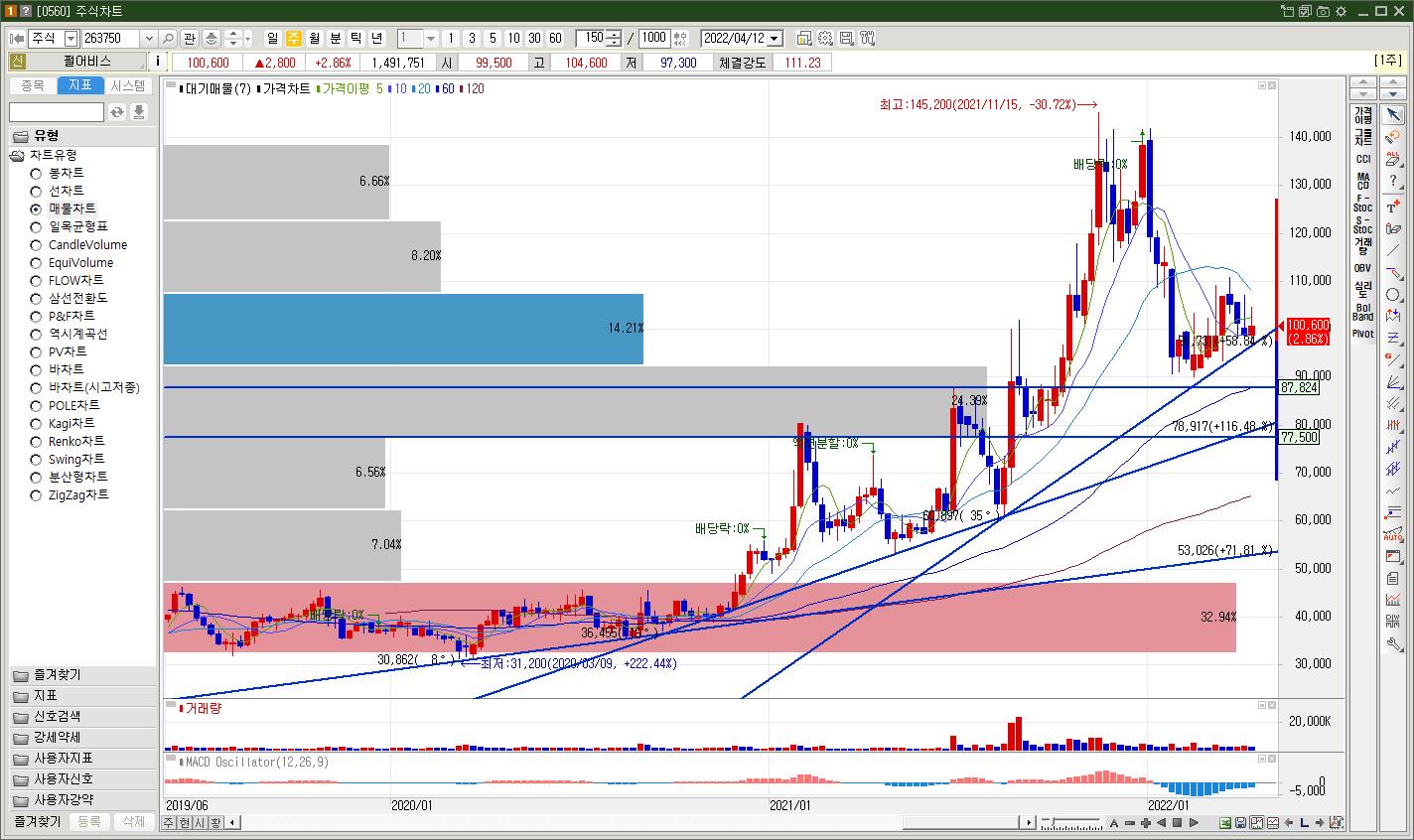The image size is (1414, 840).
Task: Select the circle drawing tool
Action: [1393, 295]
